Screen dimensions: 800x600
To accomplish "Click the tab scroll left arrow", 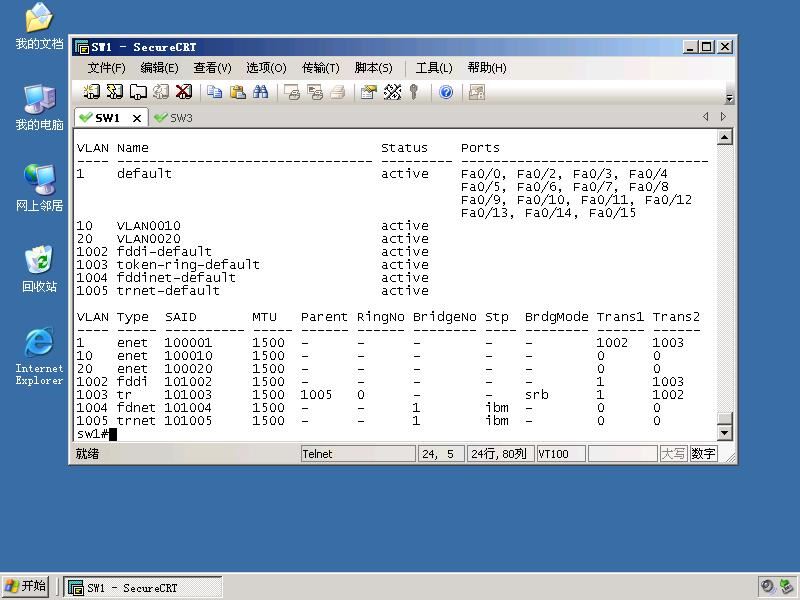I will click(x=706, y=116).
